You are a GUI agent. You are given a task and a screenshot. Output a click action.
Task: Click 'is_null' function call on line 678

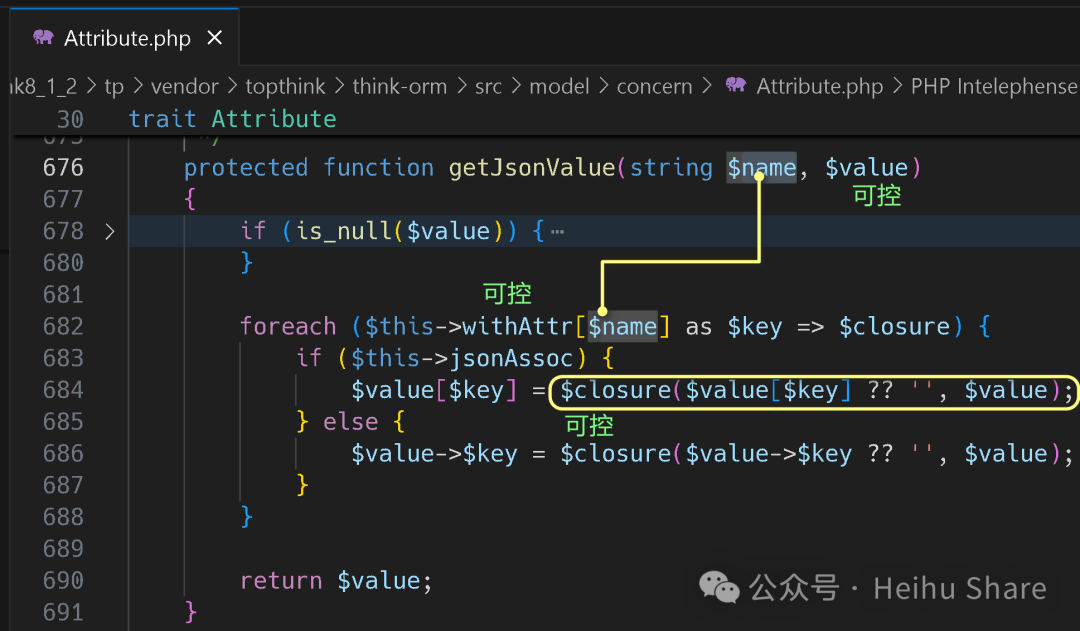coord(344,231)
